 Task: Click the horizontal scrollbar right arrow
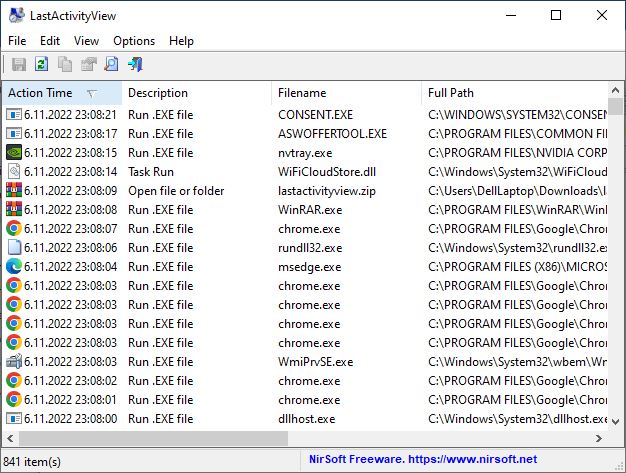pyautogui.click(x=599, y=438)
